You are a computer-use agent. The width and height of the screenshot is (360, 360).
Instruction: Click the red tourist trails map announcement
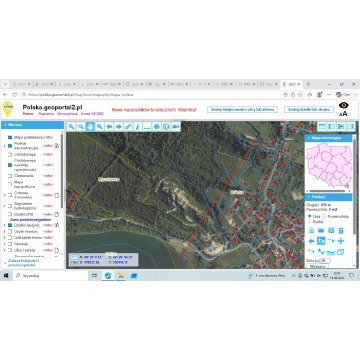[x=154, y=109]
